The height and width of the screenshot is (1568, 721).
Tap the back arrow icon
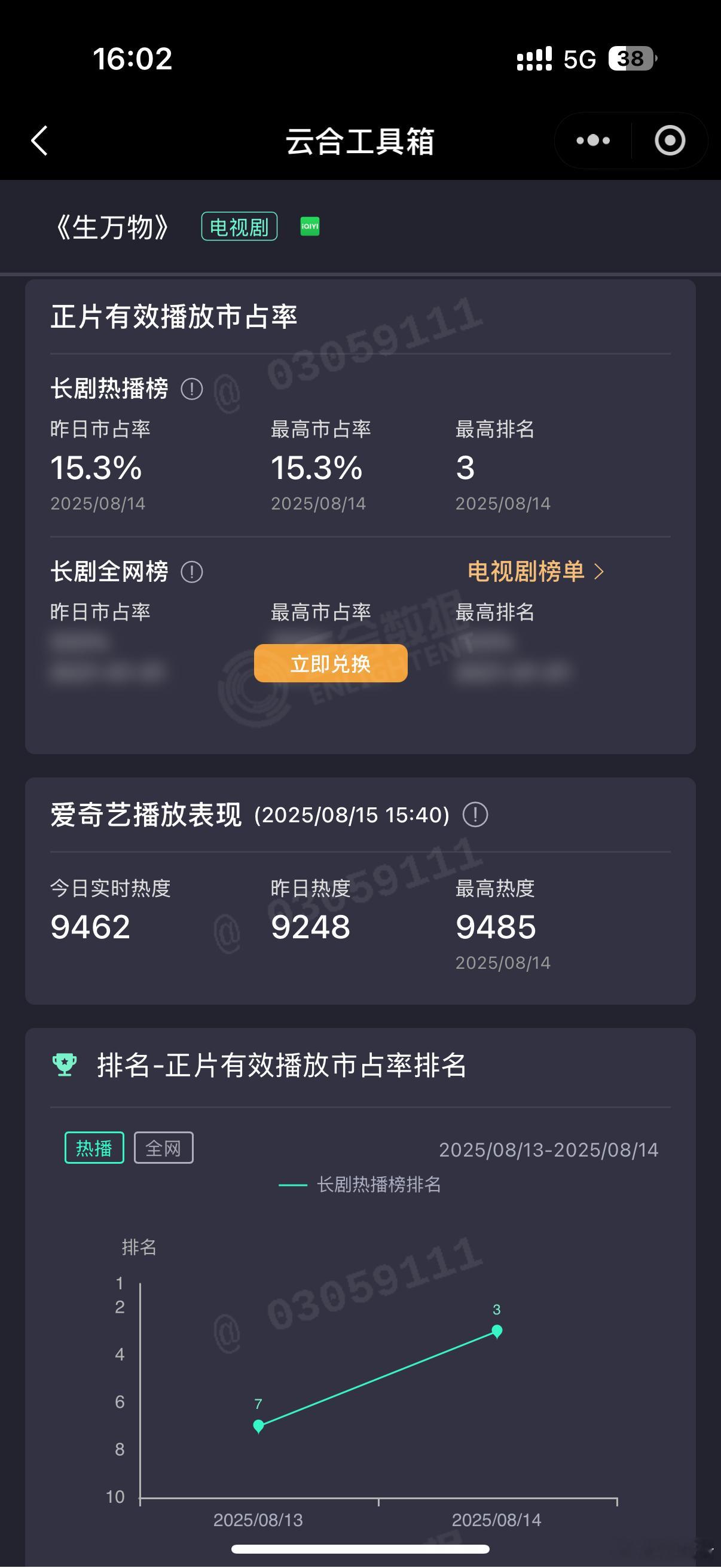click(39, 141)
